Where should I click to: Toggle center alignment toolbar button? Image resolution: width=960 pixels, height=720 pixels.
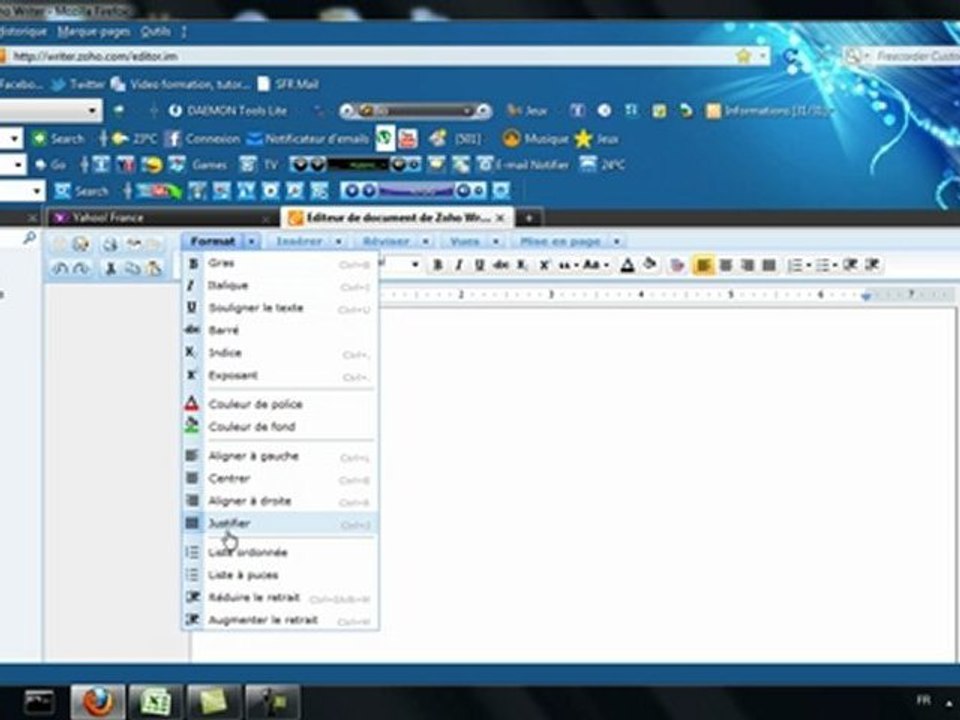[x=726, y=265]
